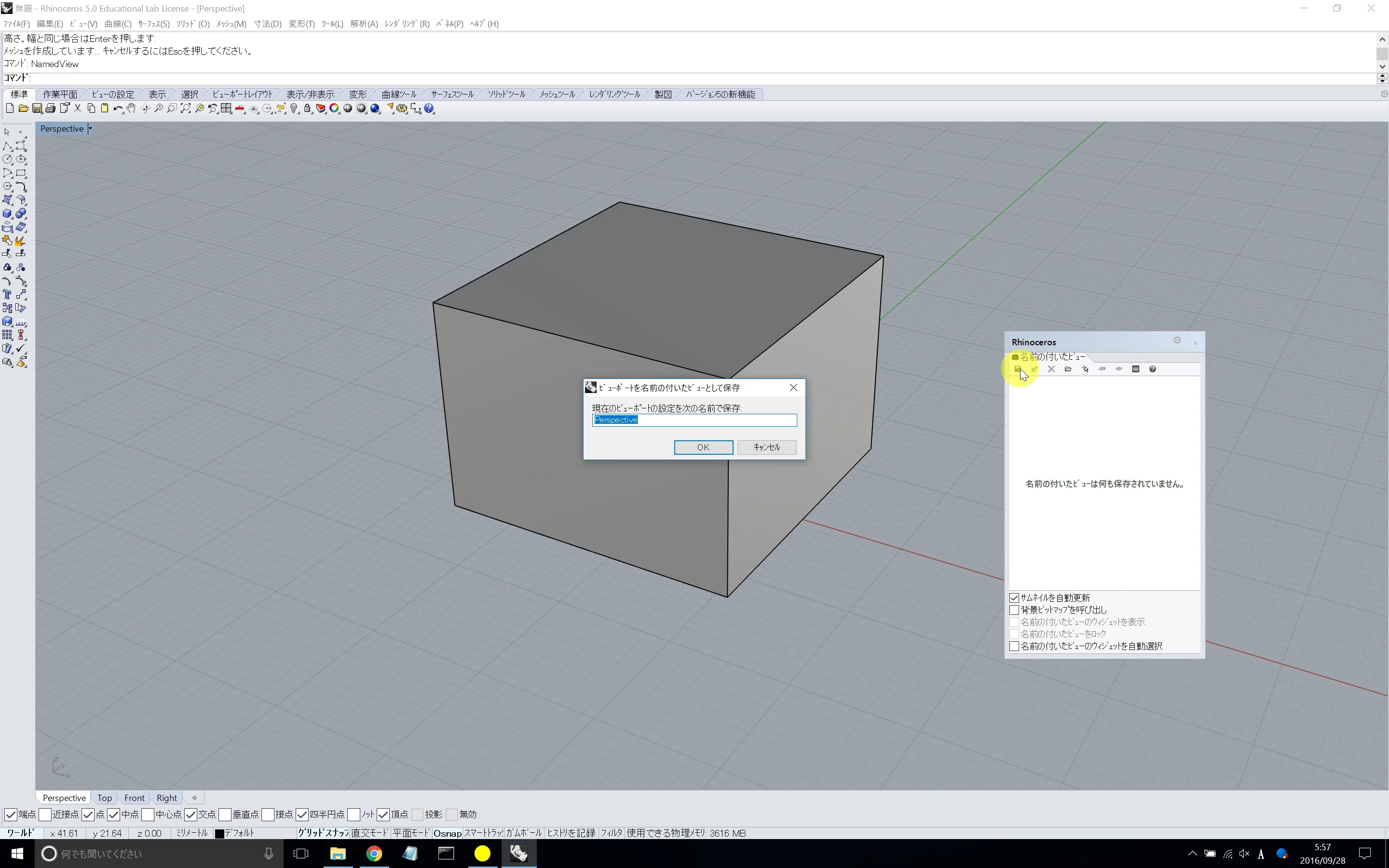Click キャンセル button in the dialog
The height and width of the screenshot is (868, 1389).
click(x=766, y=447)
